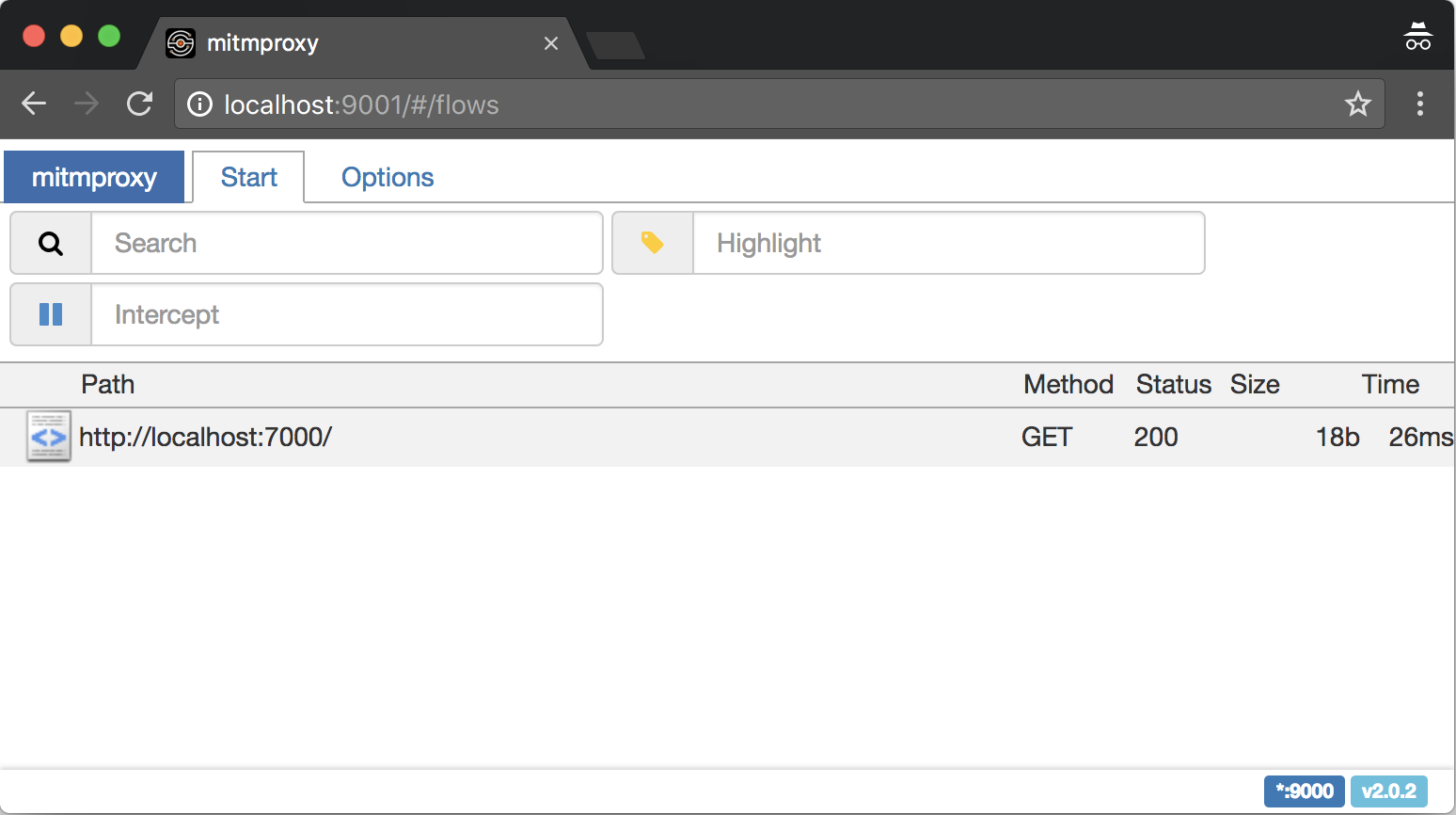Focus the Highlight input field

(x=949, y=243)
